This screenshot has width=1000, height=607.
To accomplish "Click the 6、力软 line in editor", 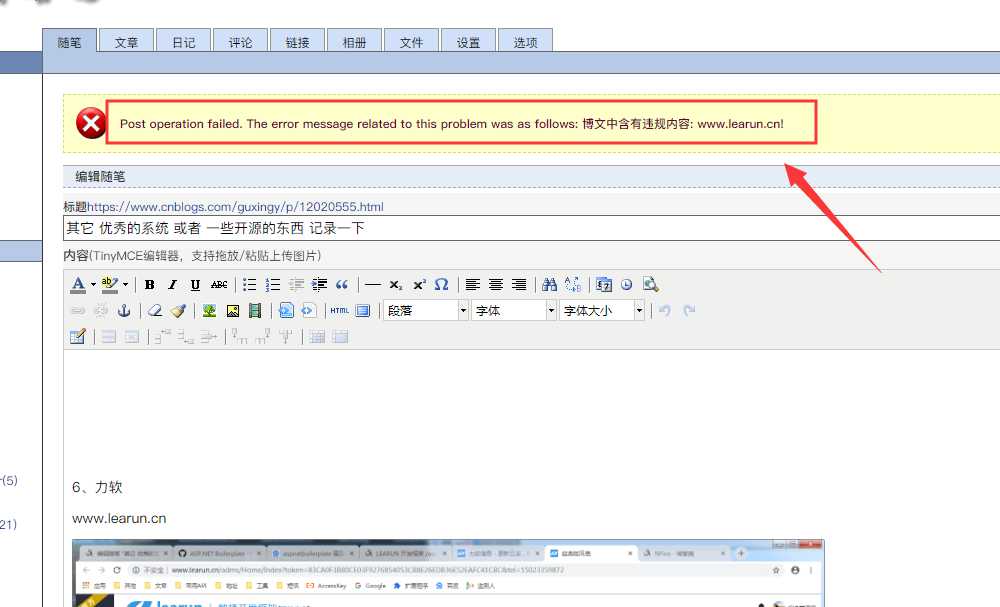I will point(97,487).
